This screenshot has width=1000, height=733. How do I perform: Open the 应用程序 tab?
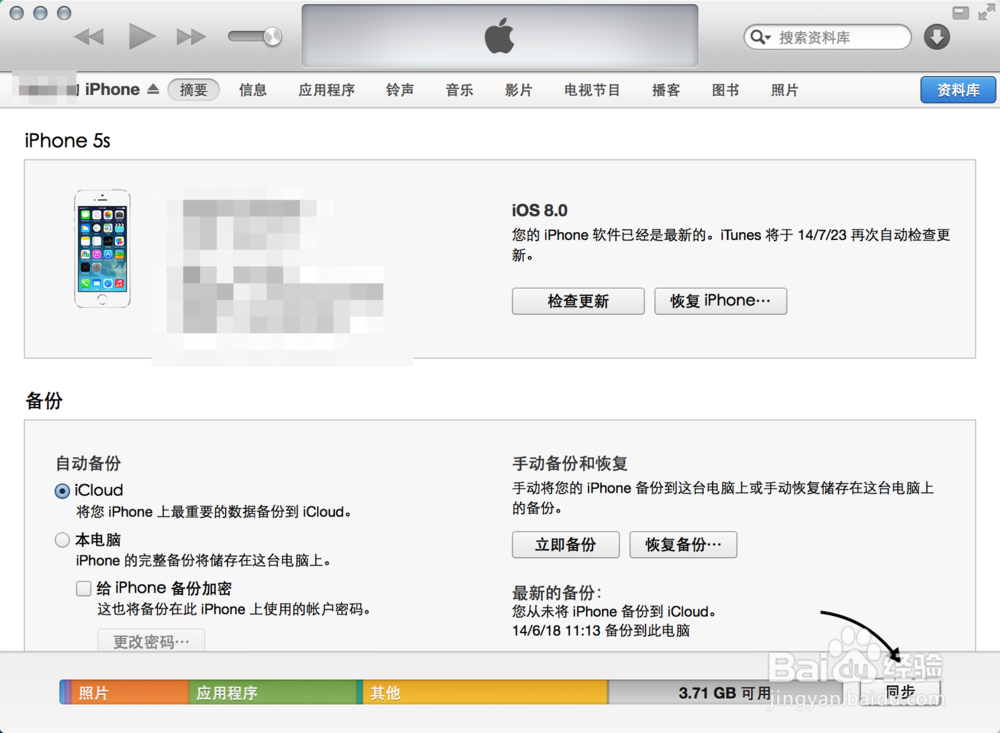[x=327, y=90]
